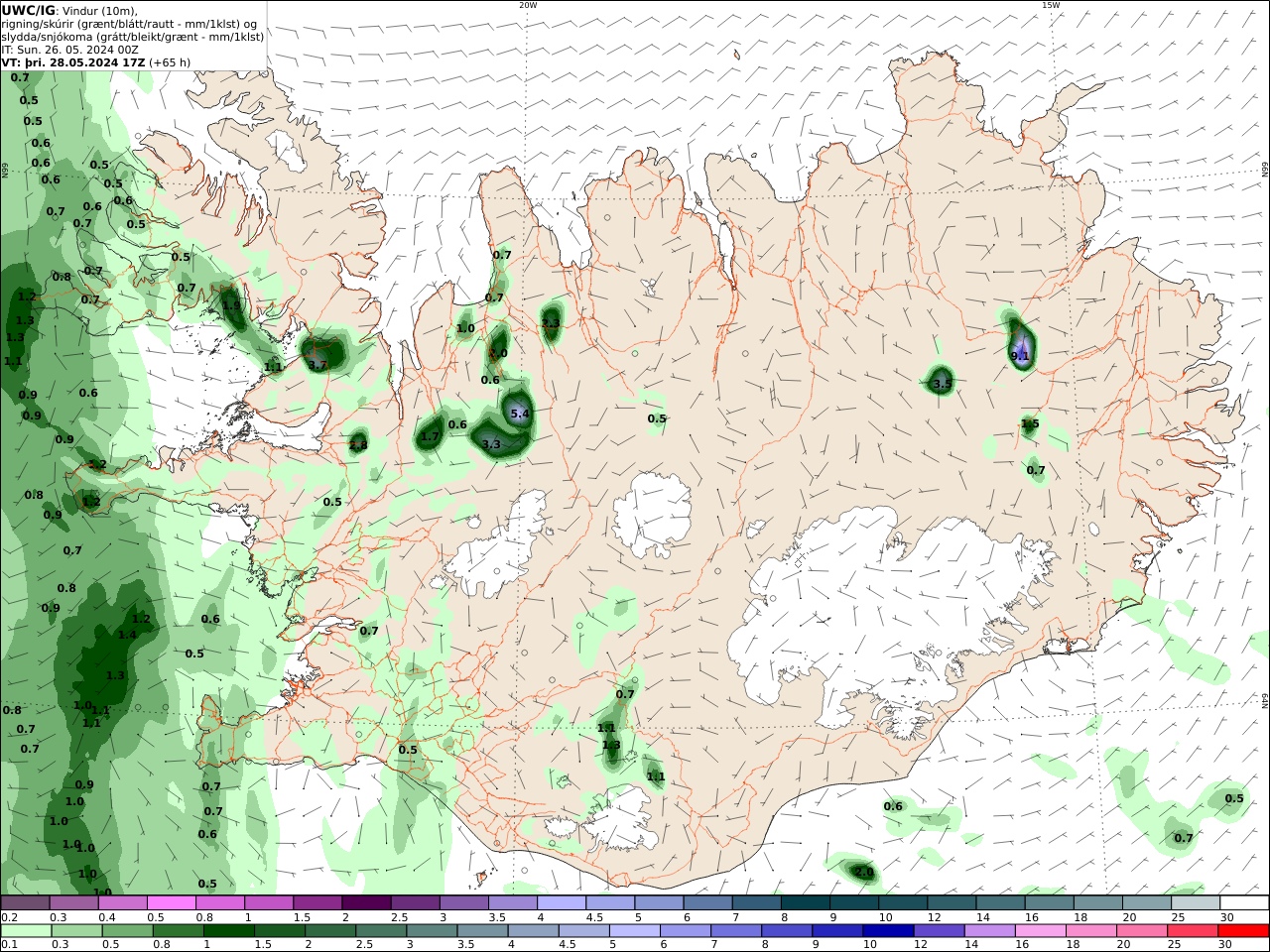Click the 15W longitude label
The image size is (1270, 952).
click(x=1051, y=5)
